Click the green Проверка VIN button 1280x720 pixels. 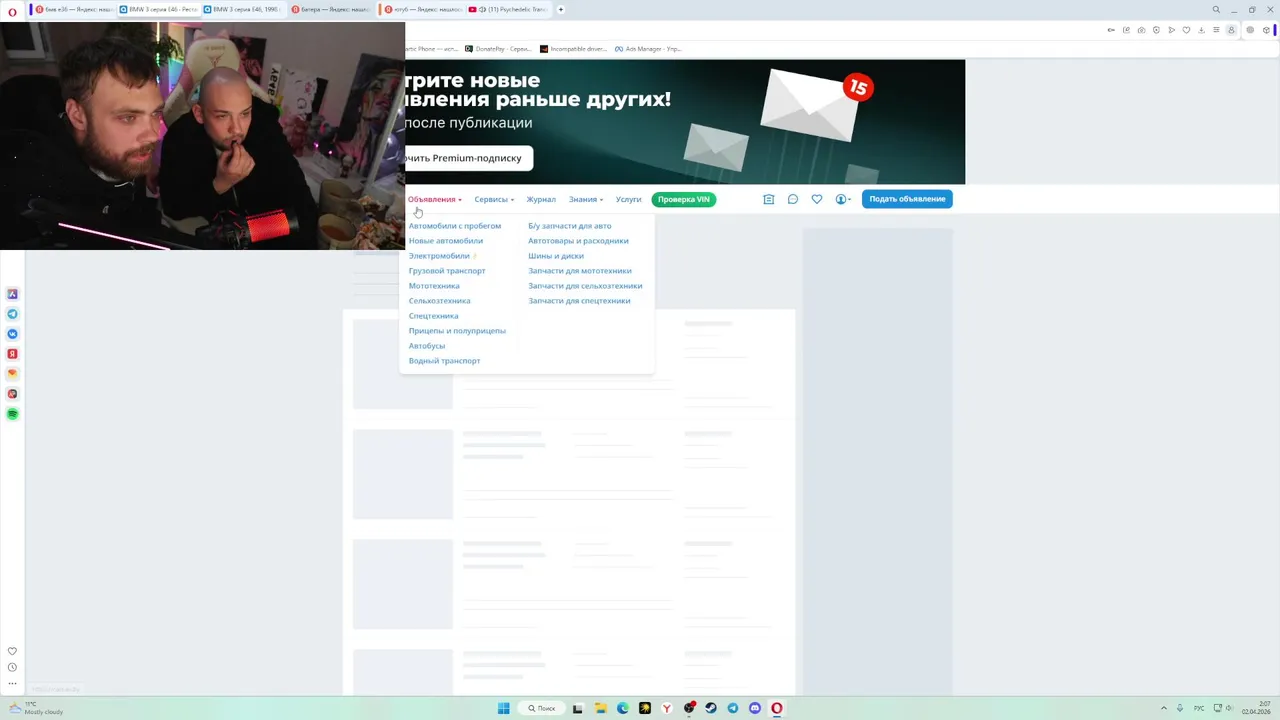coord(684,199)
